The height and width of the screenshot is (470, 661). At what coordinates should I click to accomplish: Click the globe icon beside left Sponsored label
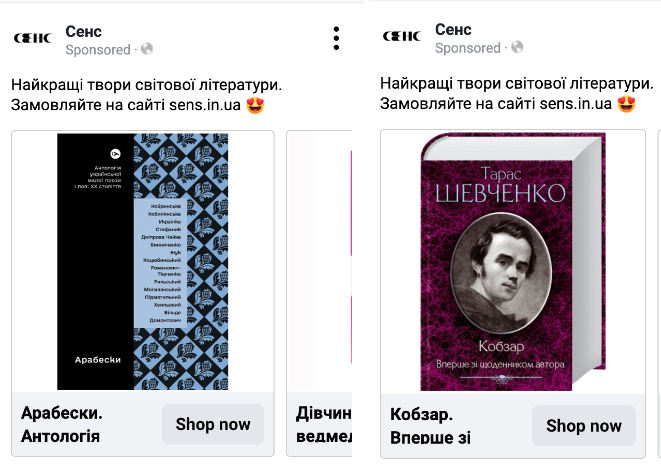(x=147, y=49)
